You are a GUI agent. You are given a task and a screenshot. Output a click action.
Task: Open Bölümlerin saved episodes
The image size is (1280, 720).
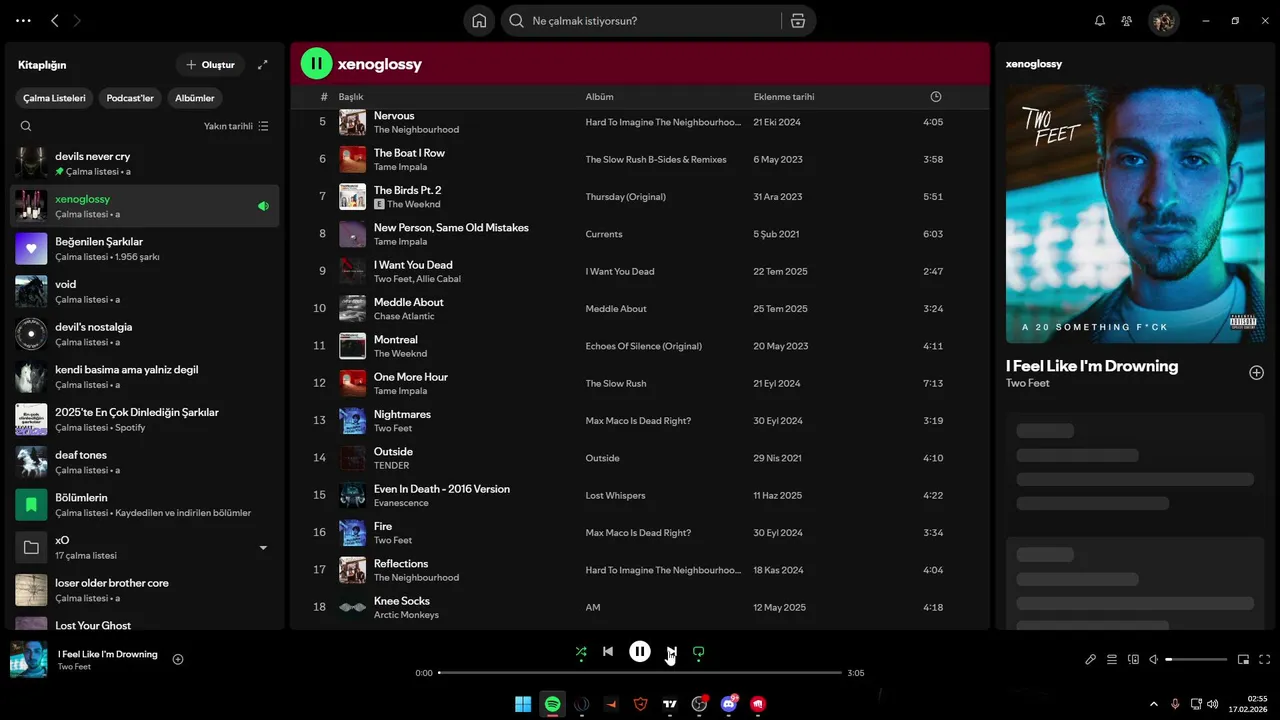(145, 504)
